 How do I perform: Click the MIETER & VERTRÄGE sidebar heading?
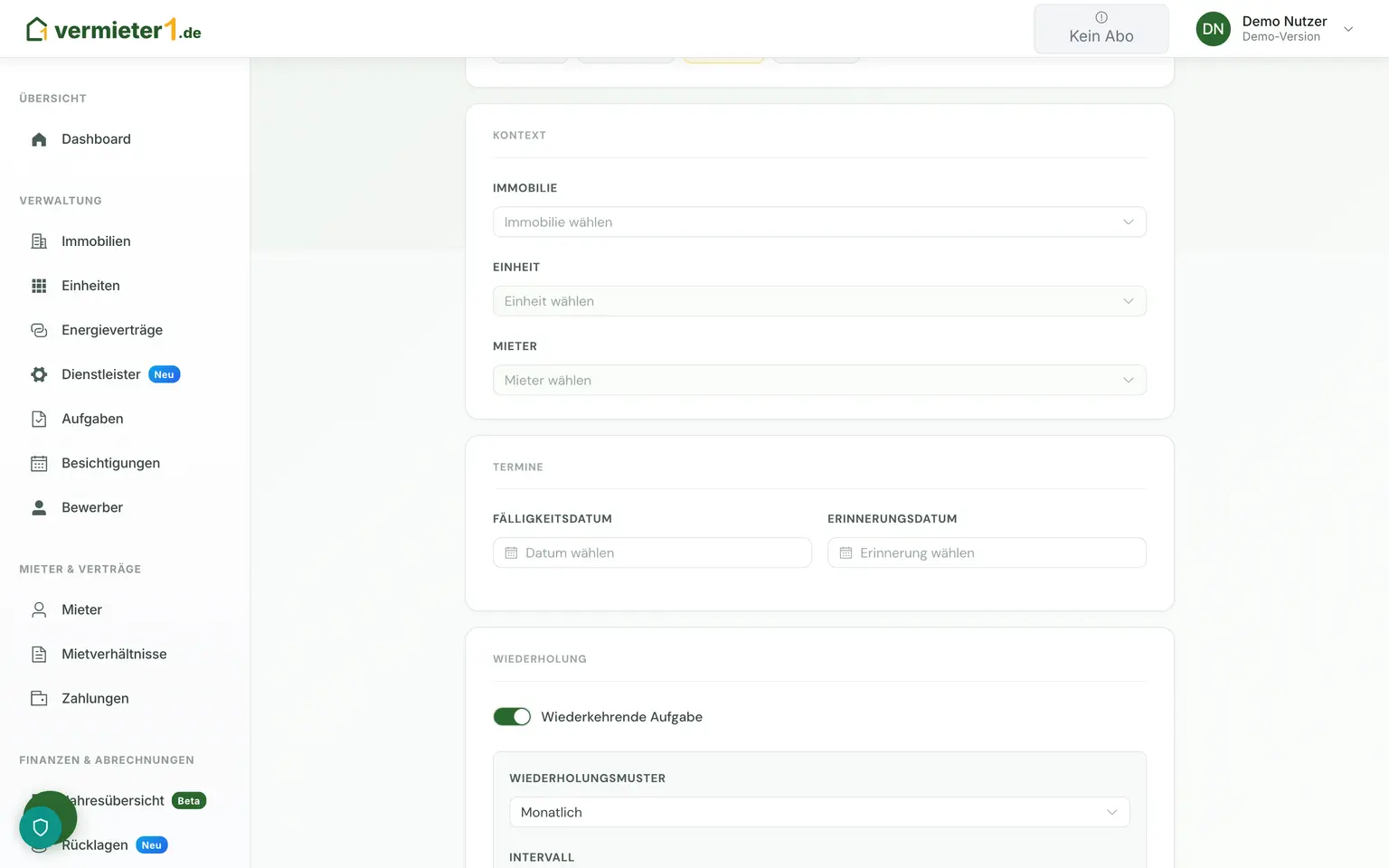pos(80,570)
